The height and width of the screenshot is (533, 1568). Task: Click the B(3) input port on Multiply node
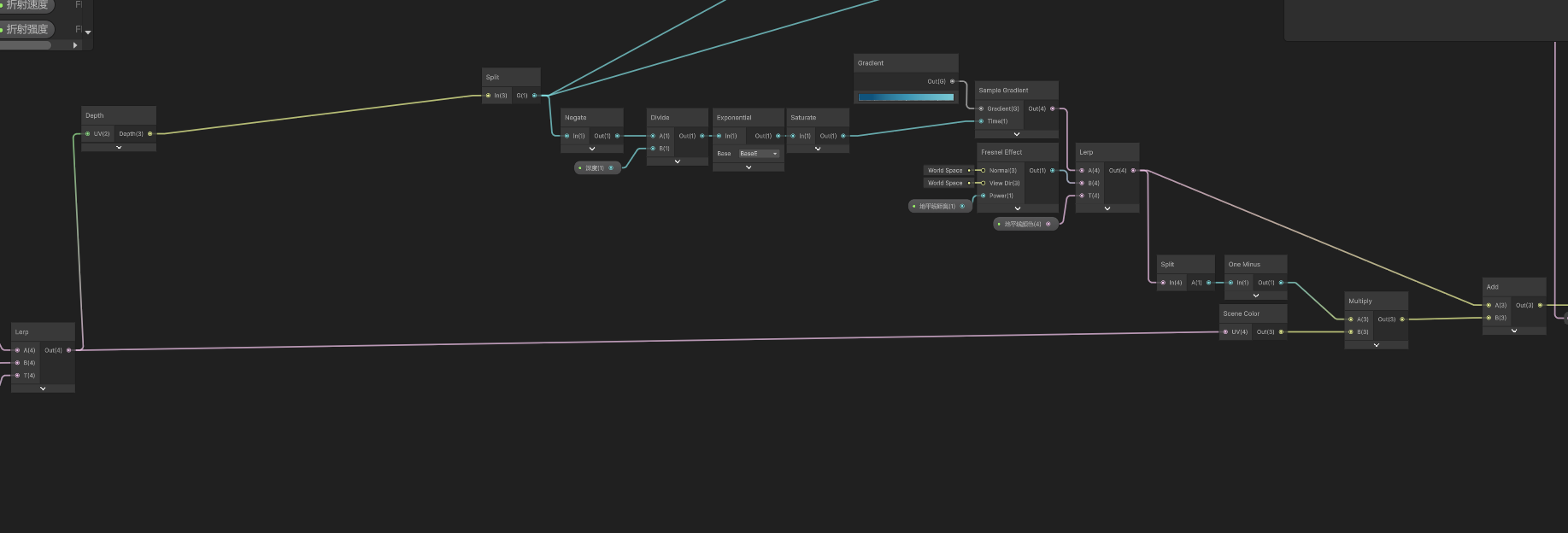(1351, 331)
